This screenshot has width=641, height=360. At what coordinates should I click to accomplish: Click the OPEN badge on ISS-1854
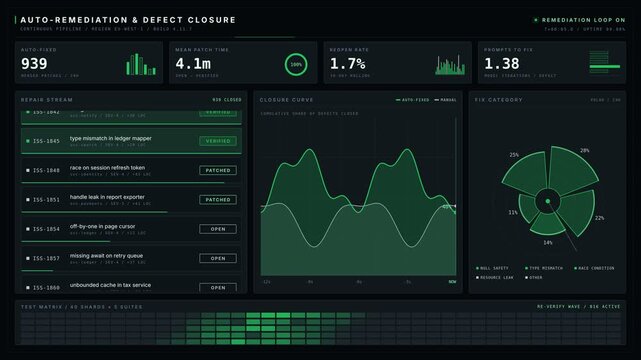[218, 229]
